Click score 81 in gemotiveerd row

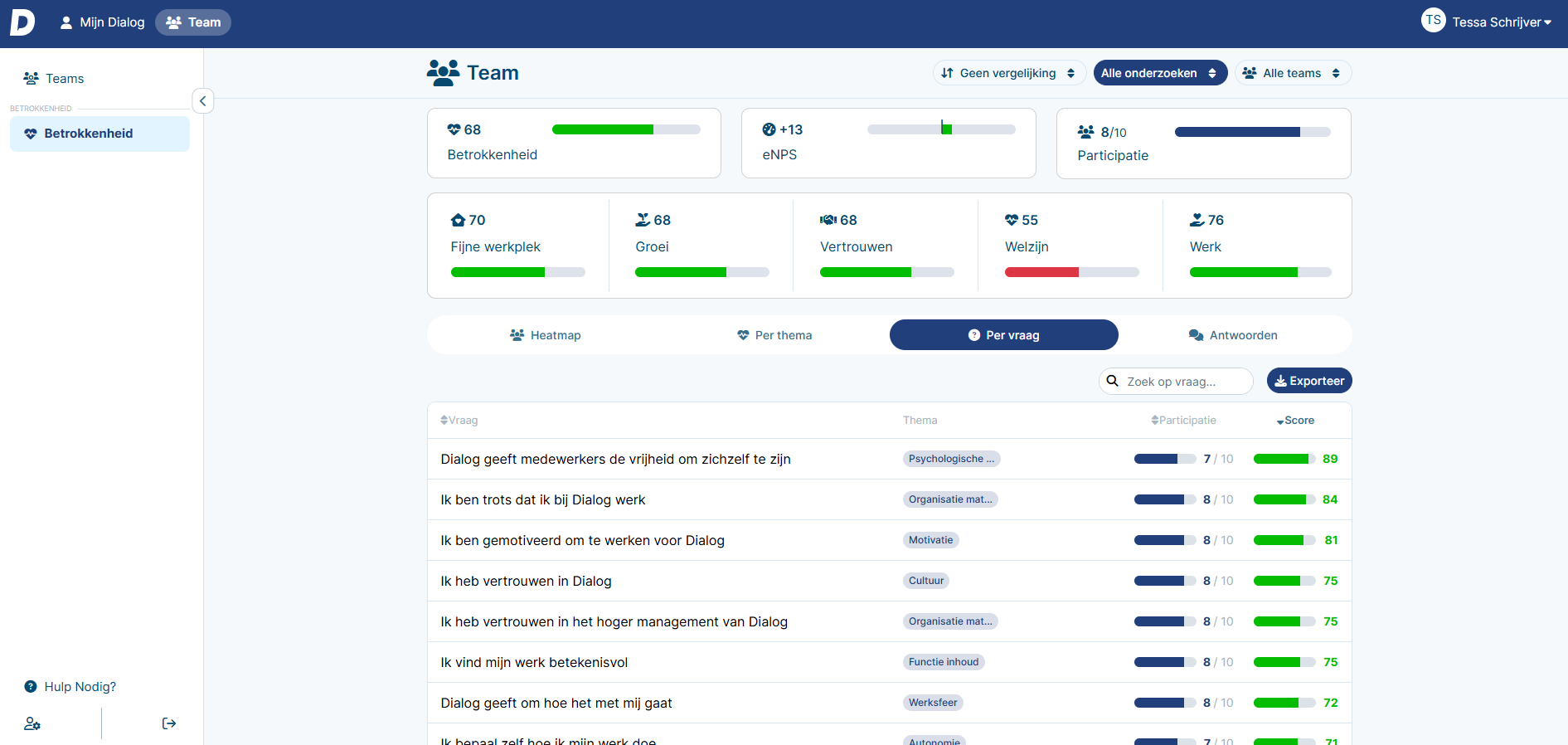tap(1331, 540)
